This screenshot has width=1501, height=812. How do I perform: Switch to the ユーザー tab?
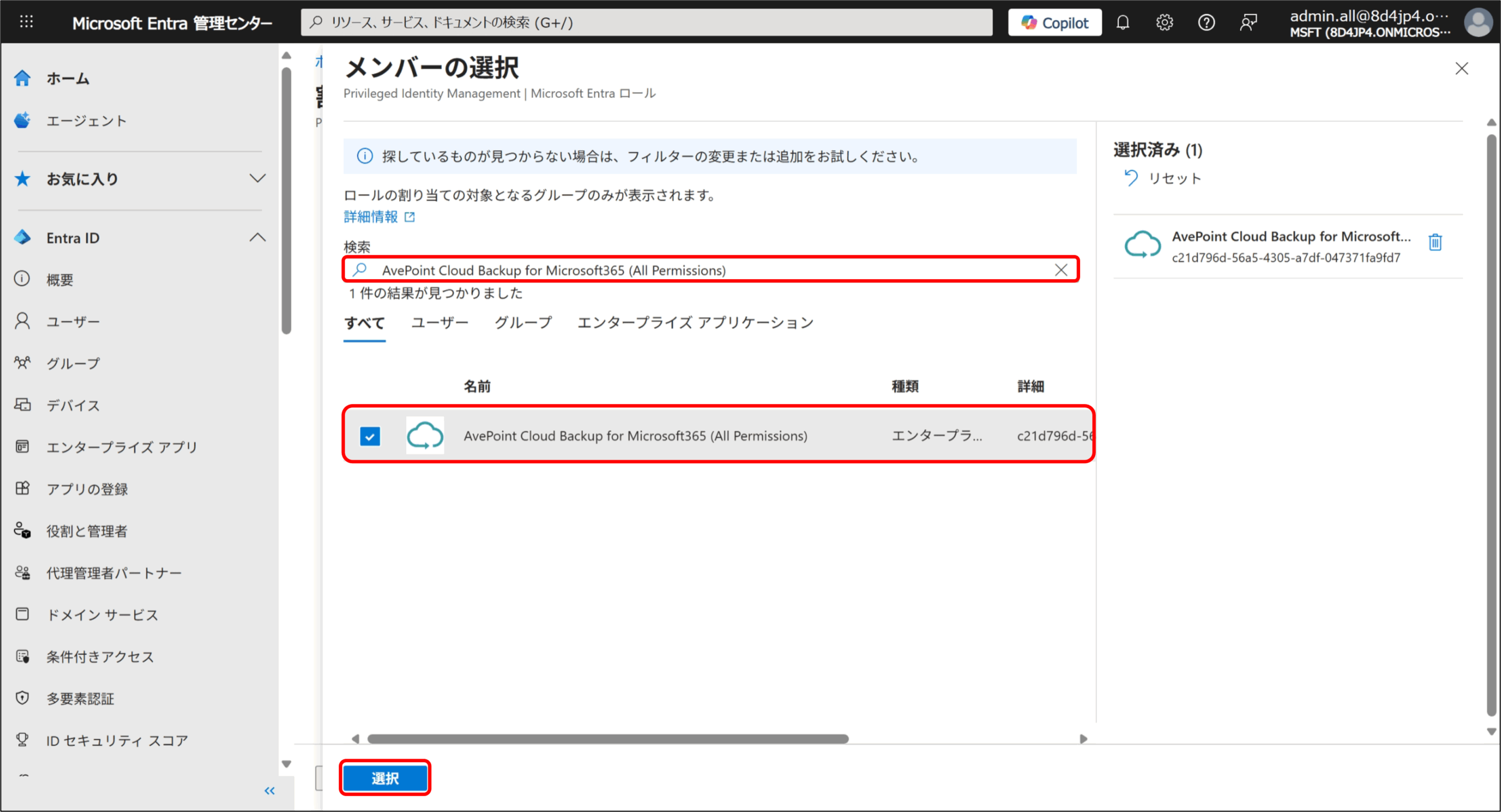439,322
